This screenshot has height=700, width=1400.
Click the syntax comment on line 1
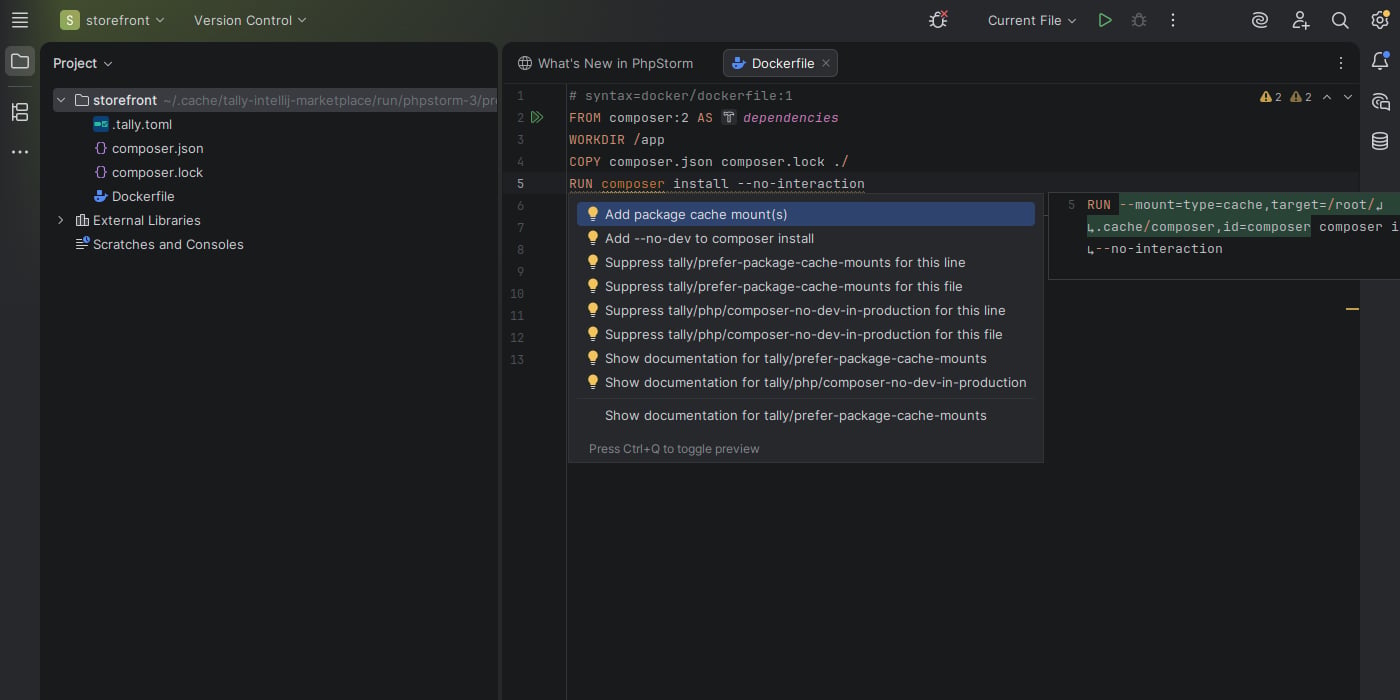coord(681,96)
